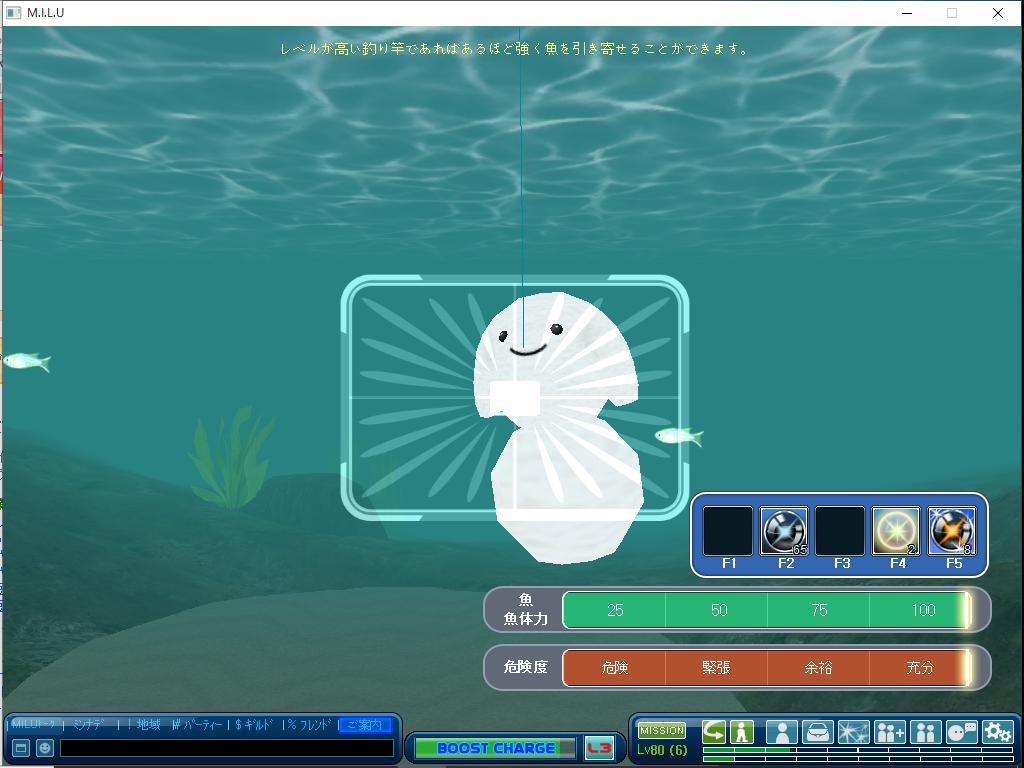
Task: Click the chat window toggle icon
Action: [21, 748]
